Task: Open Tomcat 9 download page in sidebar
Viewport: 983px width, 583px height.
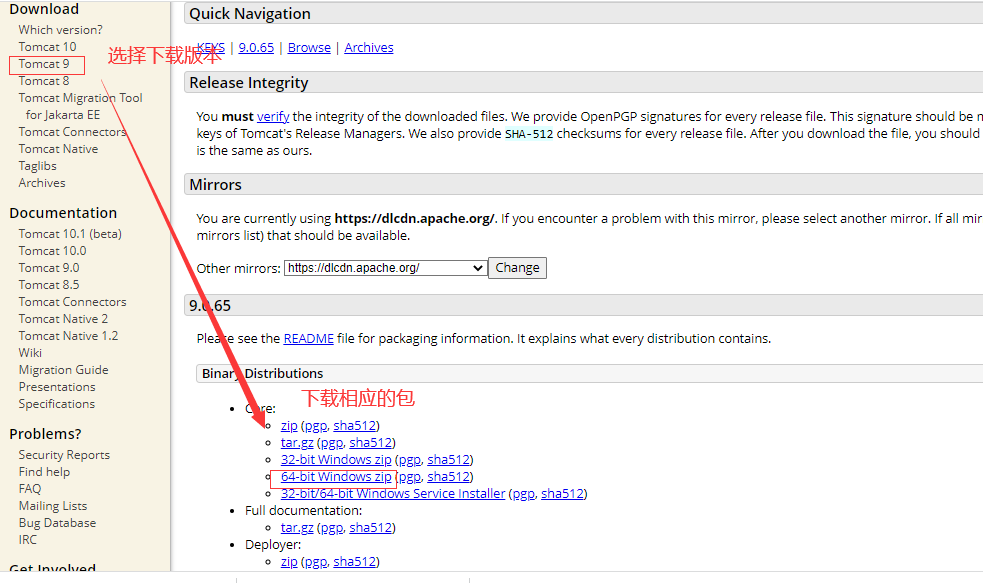Action: (44, 64)
